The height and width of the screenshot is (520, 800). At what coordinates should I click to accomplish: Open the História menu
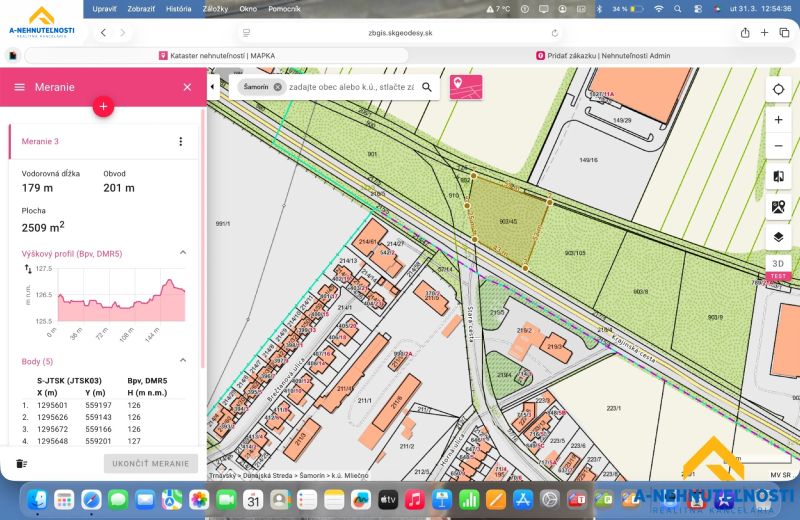(x=179, y=9)
